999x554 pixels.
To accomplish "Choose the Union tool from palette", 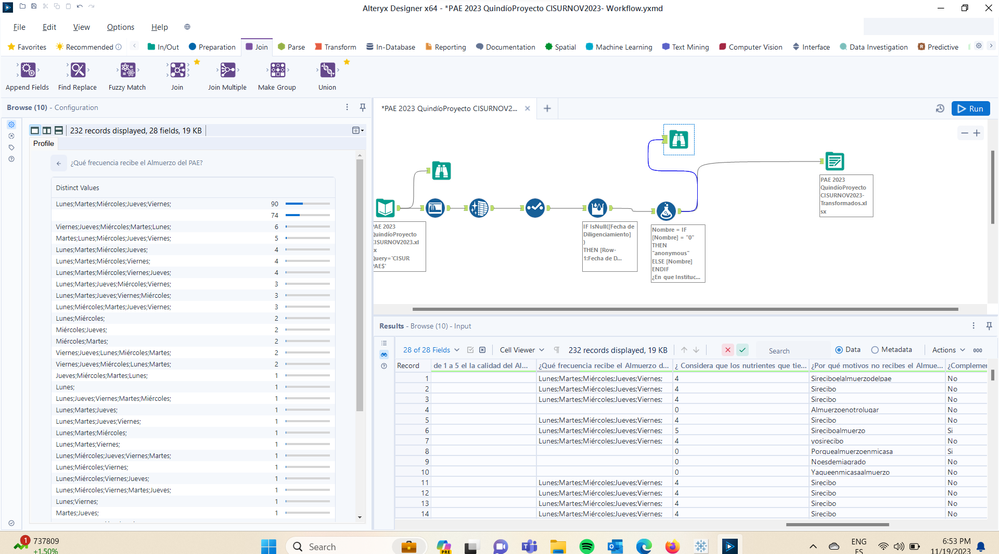I will click(x=327, y=75).
